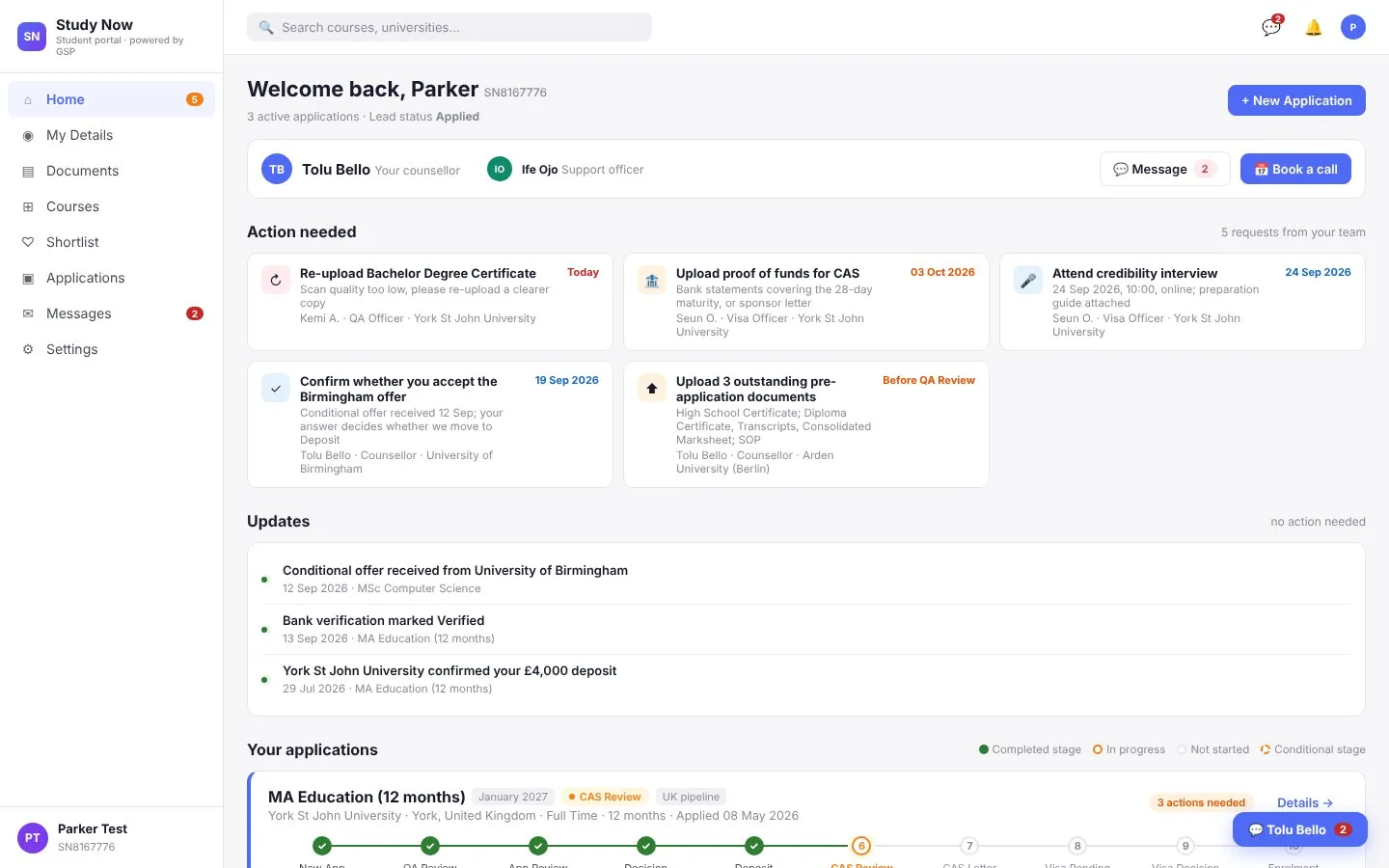Open Documents in the sidebar
1389x868 pixels.
point(111,171)
